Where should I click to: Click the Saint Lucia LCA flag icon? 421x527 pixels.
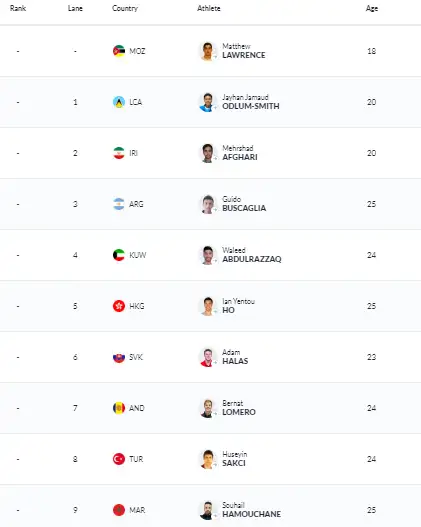click(x=119, y=102)
